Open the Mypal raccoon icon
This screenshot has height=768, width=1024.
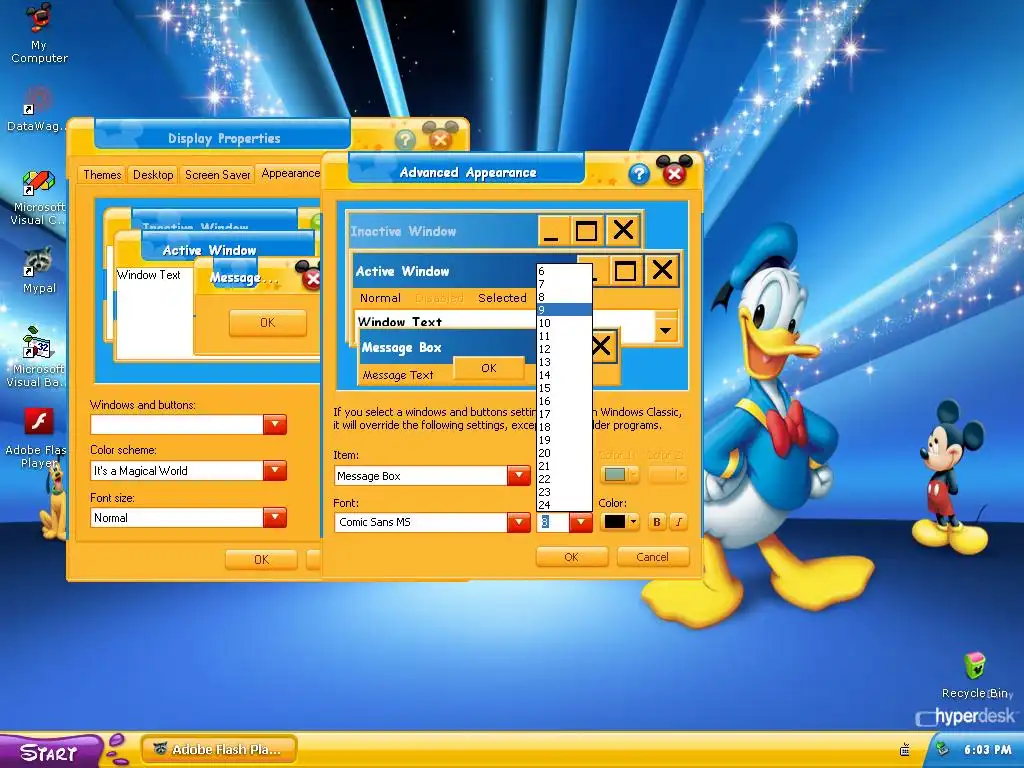(x=39, y=270)
